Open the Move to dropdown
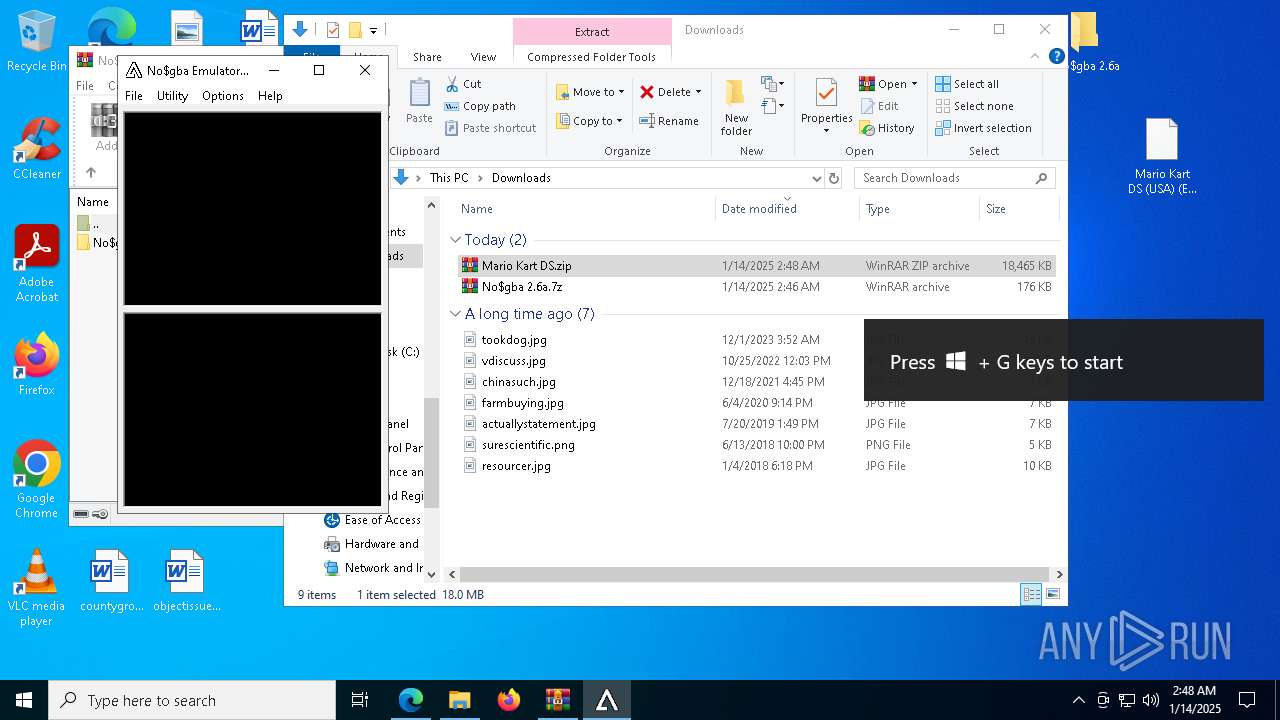The height and width of the screenshot is (720, 1280). pos(590,92)
